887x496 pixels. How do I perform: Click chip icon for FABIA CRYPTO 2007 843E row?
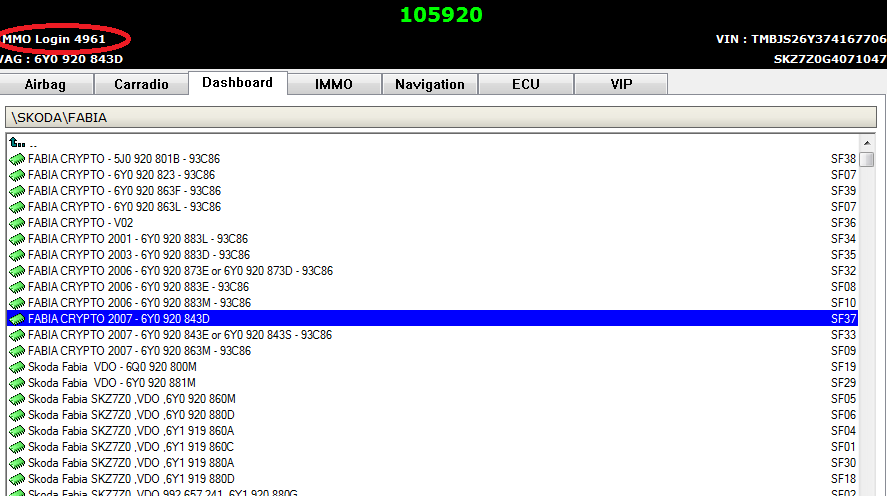pyautogui.click(x=17, y=335)
